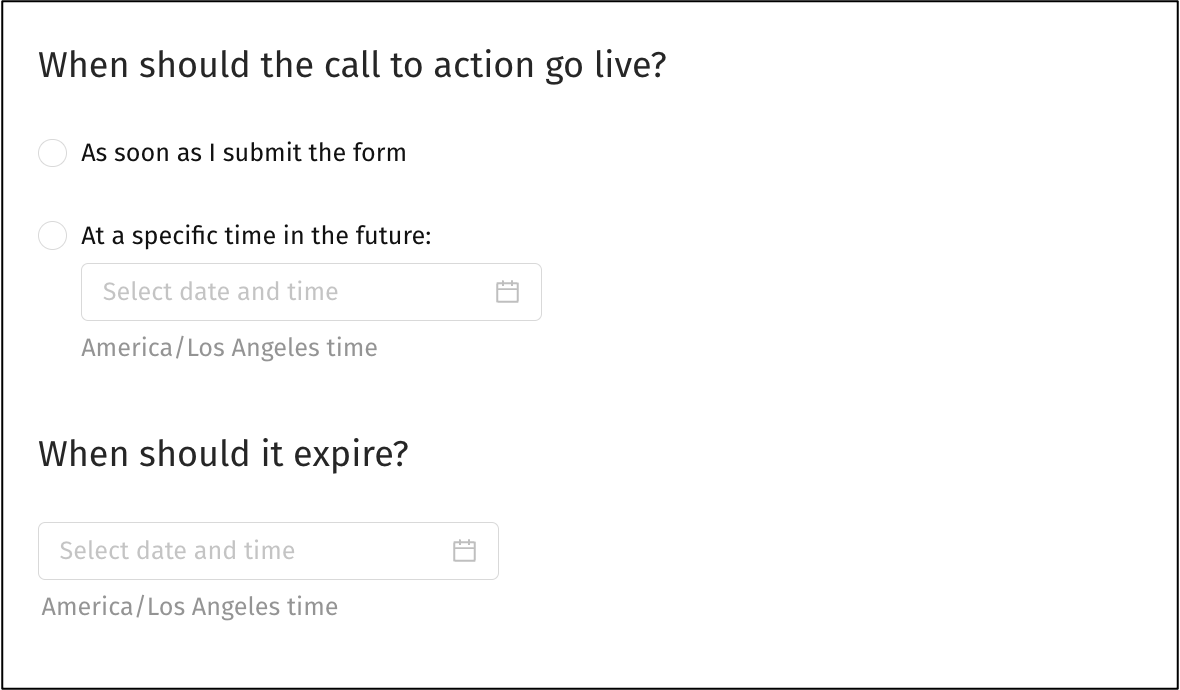
Task: Pick the scheduled future-time go-live option
Action: click(52, 236)
